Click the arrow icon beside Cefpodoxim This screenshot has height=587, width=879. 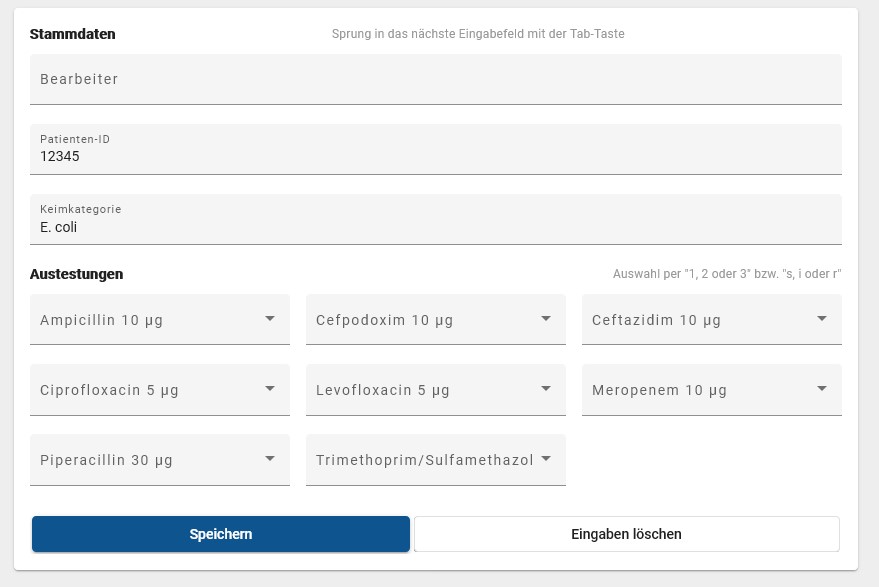tap(545, 318)
